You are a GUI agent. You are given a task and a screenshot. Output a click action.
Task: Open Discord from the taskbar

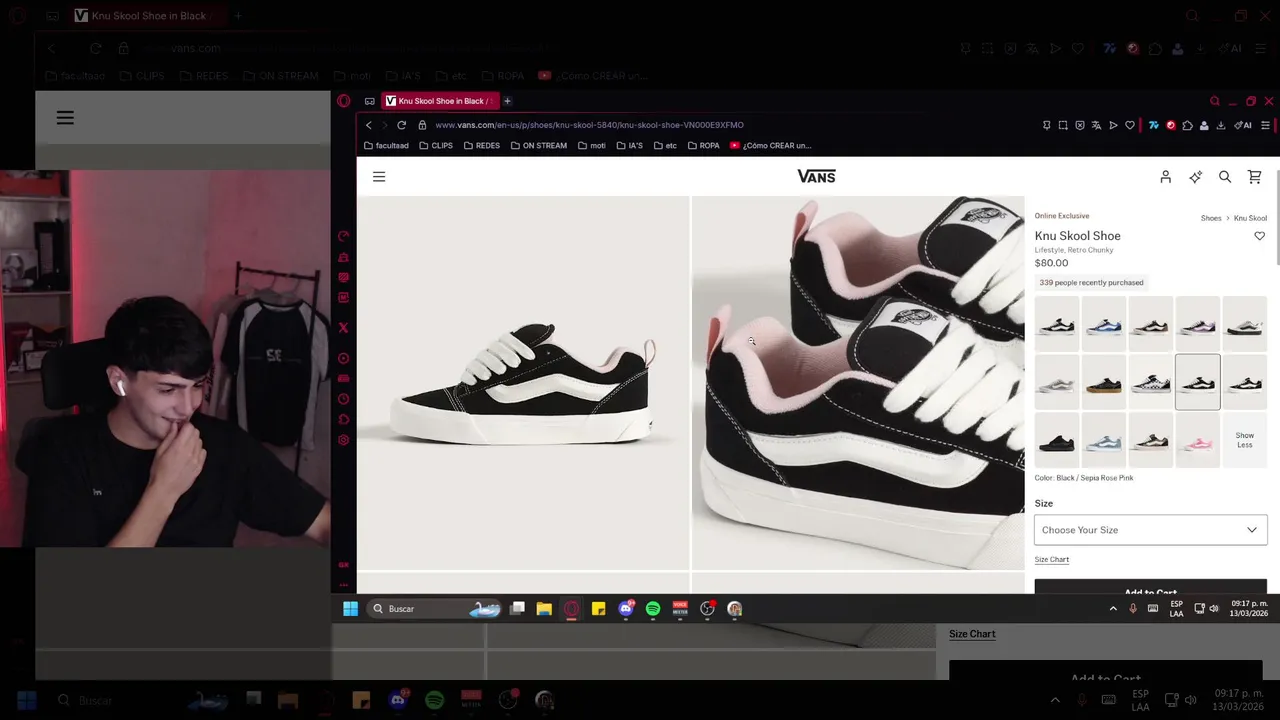tap(626, 608)
